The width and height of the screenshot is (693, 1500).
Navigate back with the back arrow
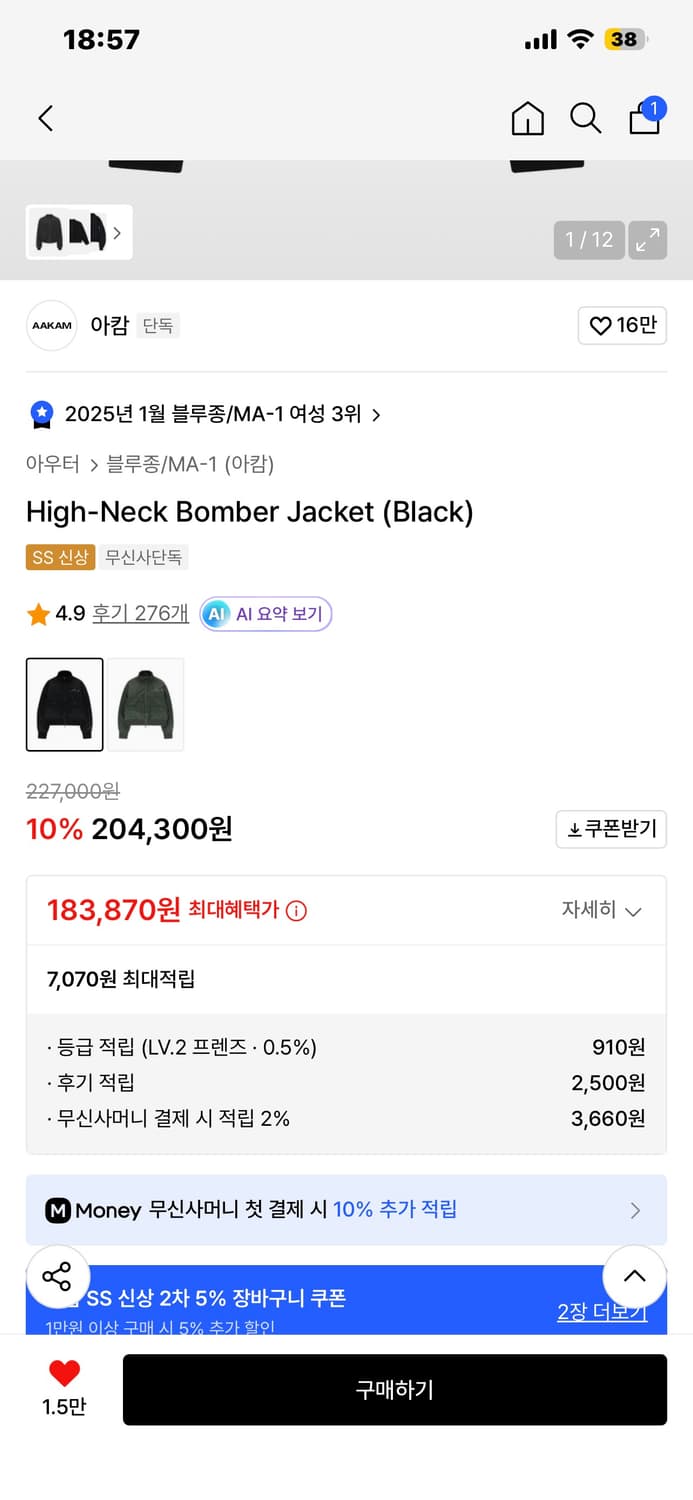tap(45, 118)
